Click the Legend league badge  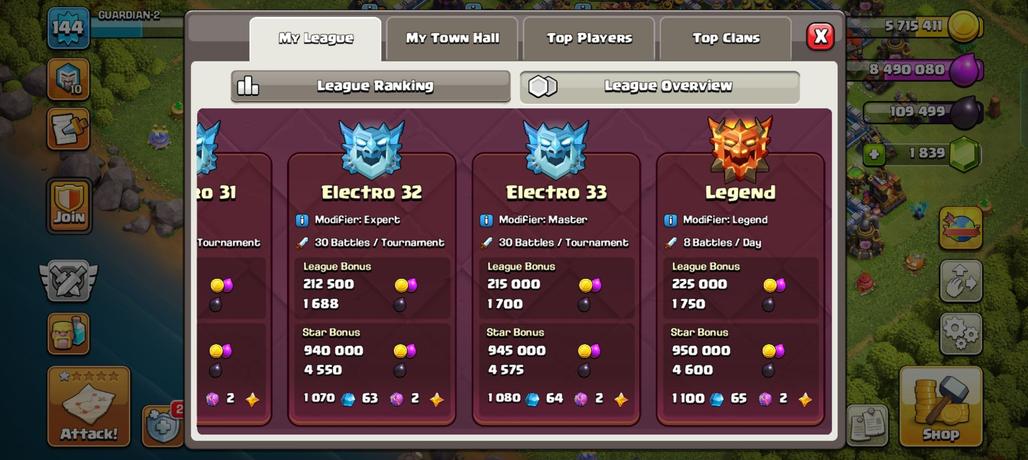[x=740, y=149]
